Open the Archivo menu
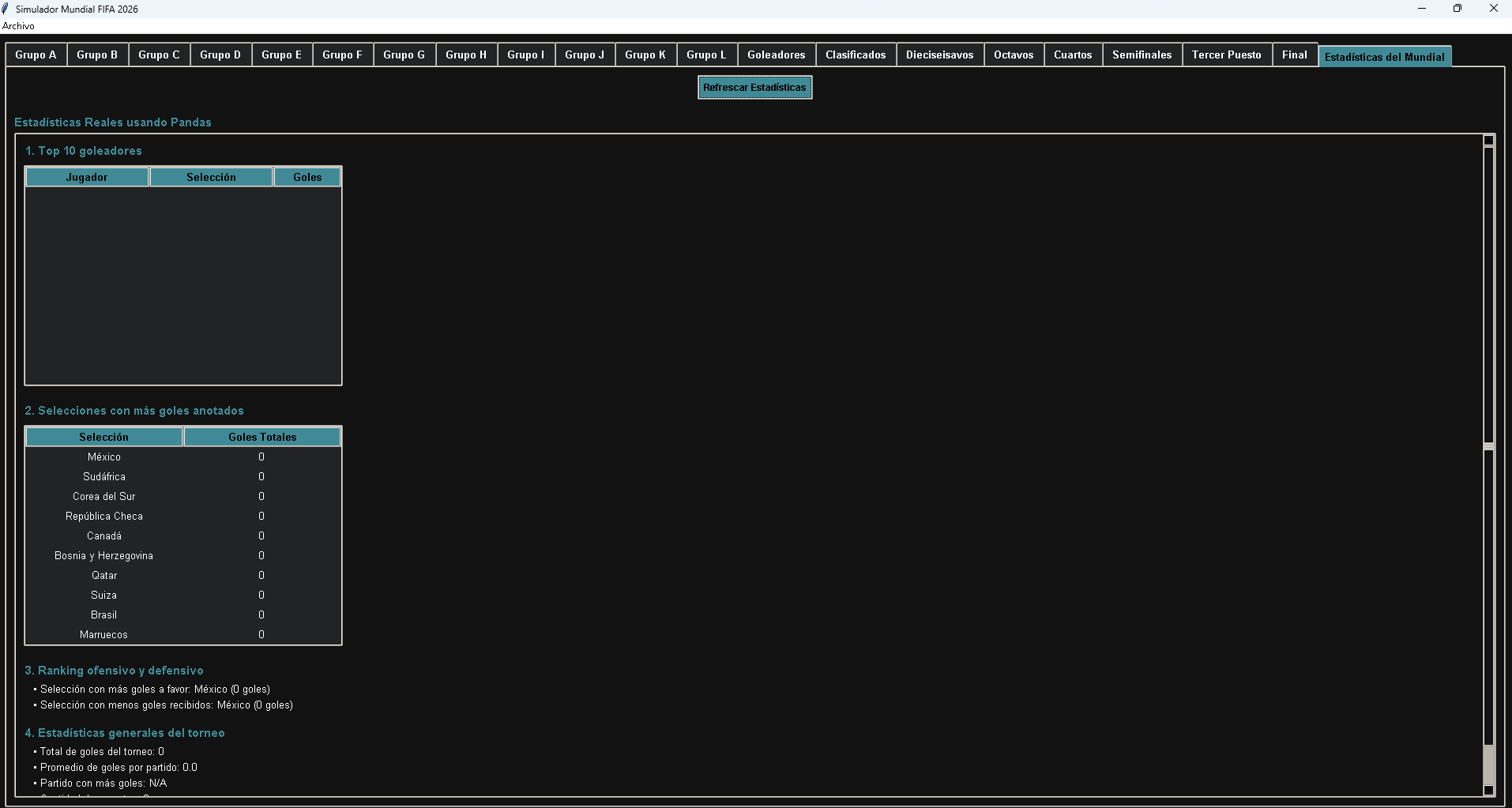Viewport: 1512px width, 808px height. 18,26
